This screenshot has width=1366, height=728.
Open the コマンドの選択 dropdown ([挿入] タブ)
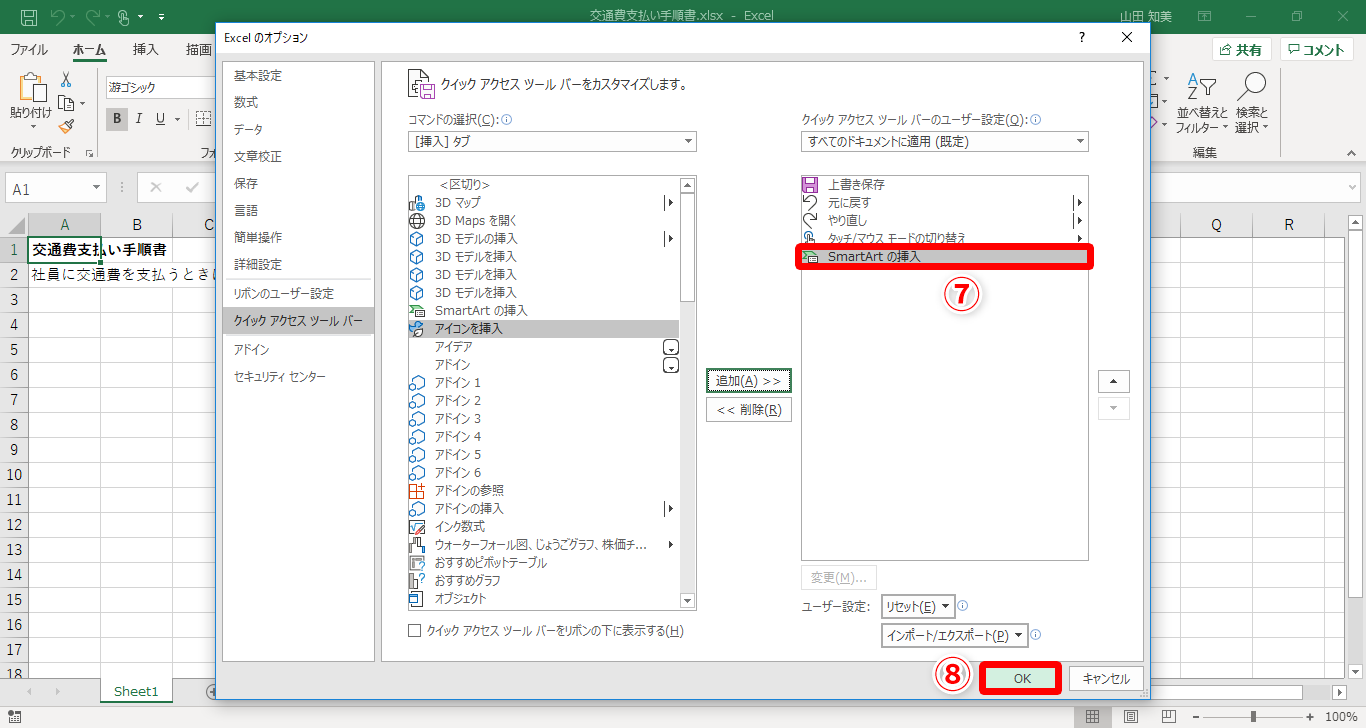[x=552, y=142]
